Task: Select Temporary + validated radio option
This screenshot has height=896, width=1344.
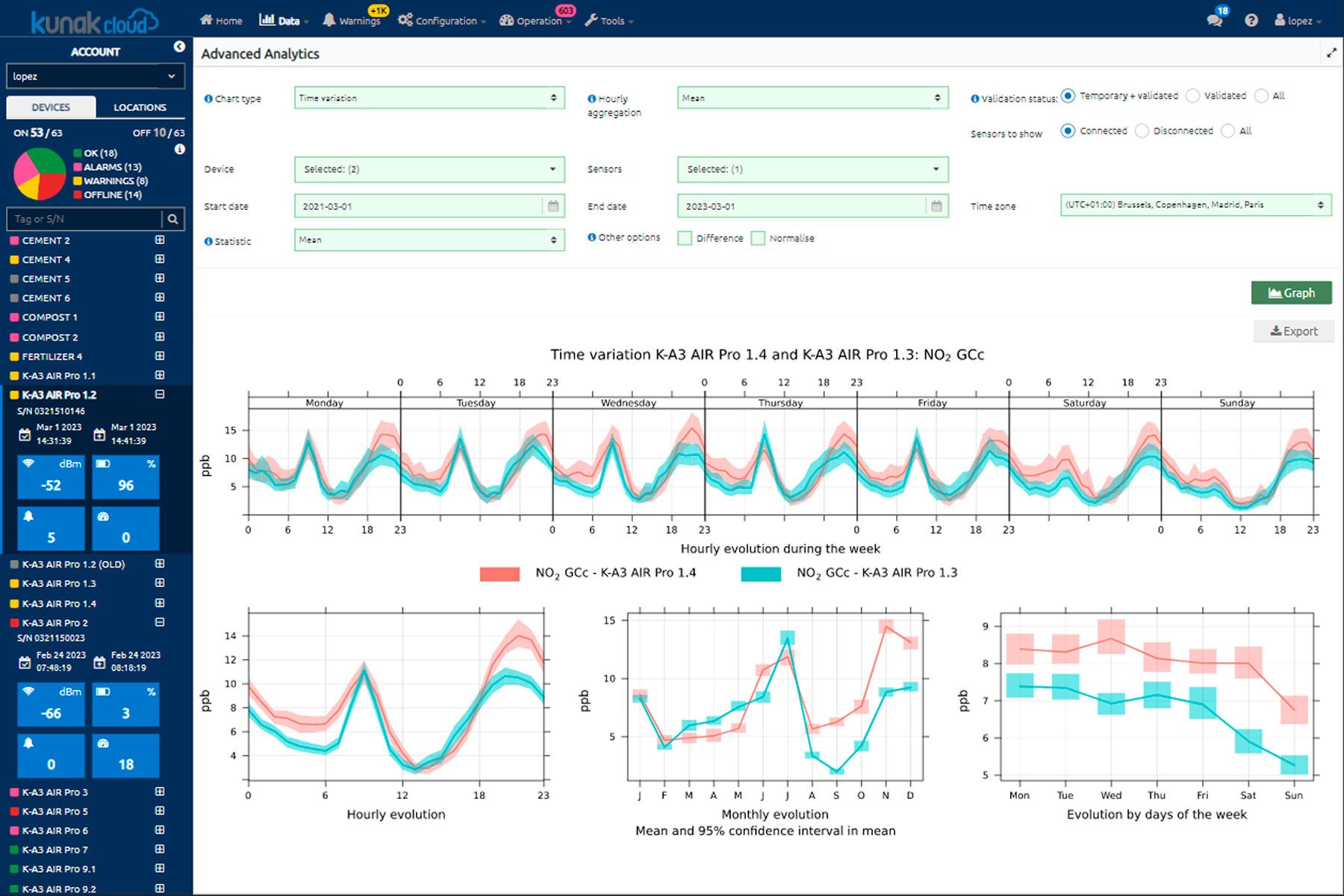Action: click(x=1068, y=96)
